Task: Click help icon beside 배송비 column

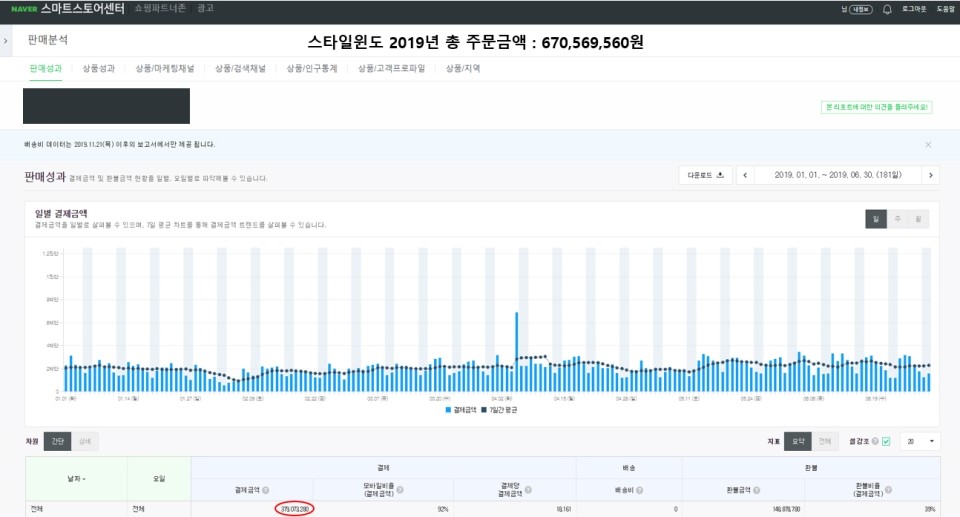Action: (639, 490)
